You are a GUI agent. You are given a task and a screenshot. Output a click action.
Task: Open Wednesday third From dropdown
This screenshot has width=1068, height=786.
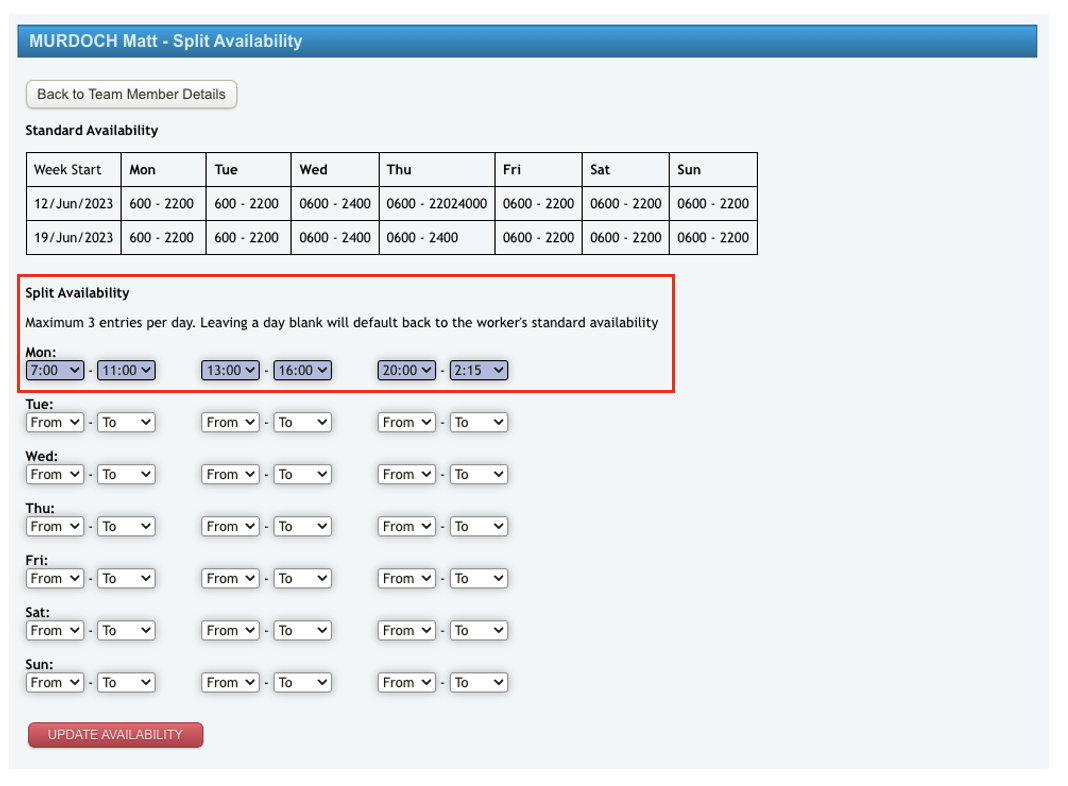tap(407, 475)
